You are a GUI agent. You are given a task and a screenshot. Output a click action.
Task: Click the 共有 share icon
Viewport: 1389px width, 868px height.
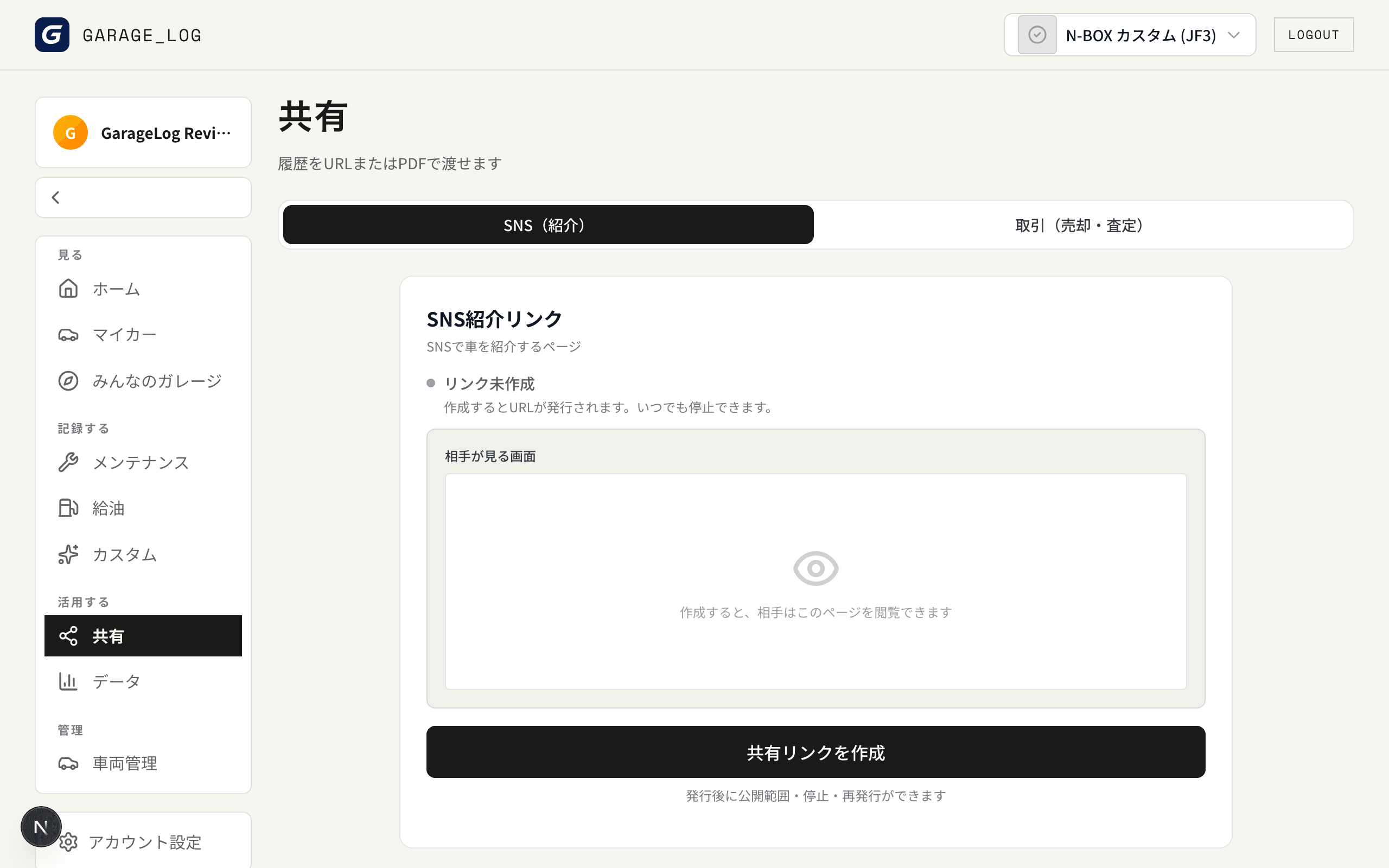click(x=68, y=636)
